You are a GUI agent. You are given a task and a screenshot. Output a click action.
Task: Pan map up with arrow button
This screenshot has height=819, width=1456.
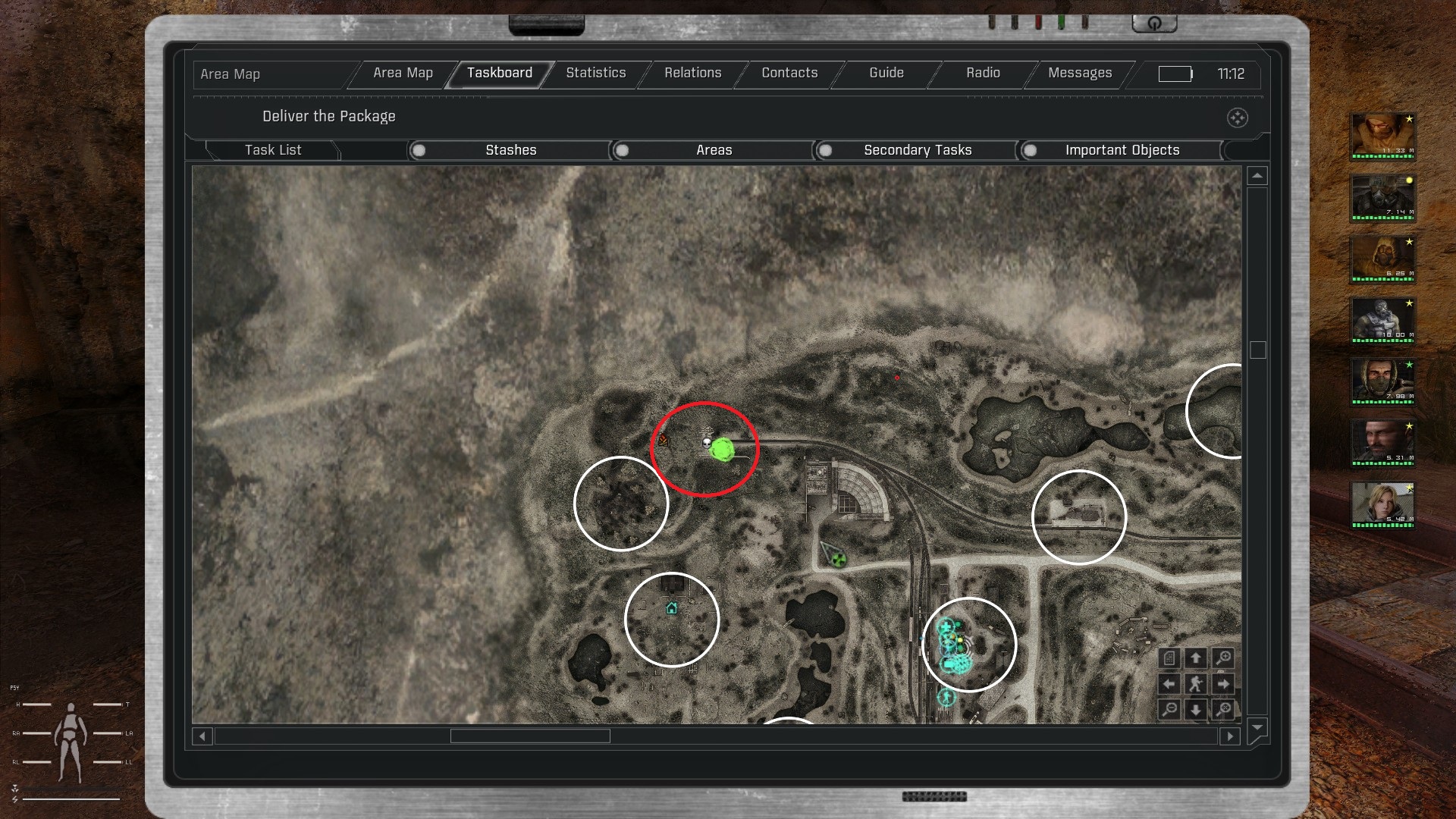[x=1196, y=657]
